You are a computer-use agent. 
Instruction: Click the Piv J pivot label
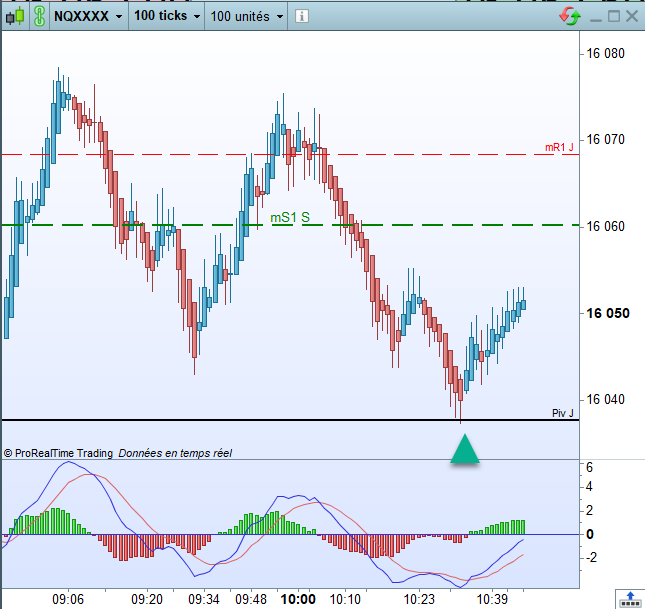pos(562,413)
